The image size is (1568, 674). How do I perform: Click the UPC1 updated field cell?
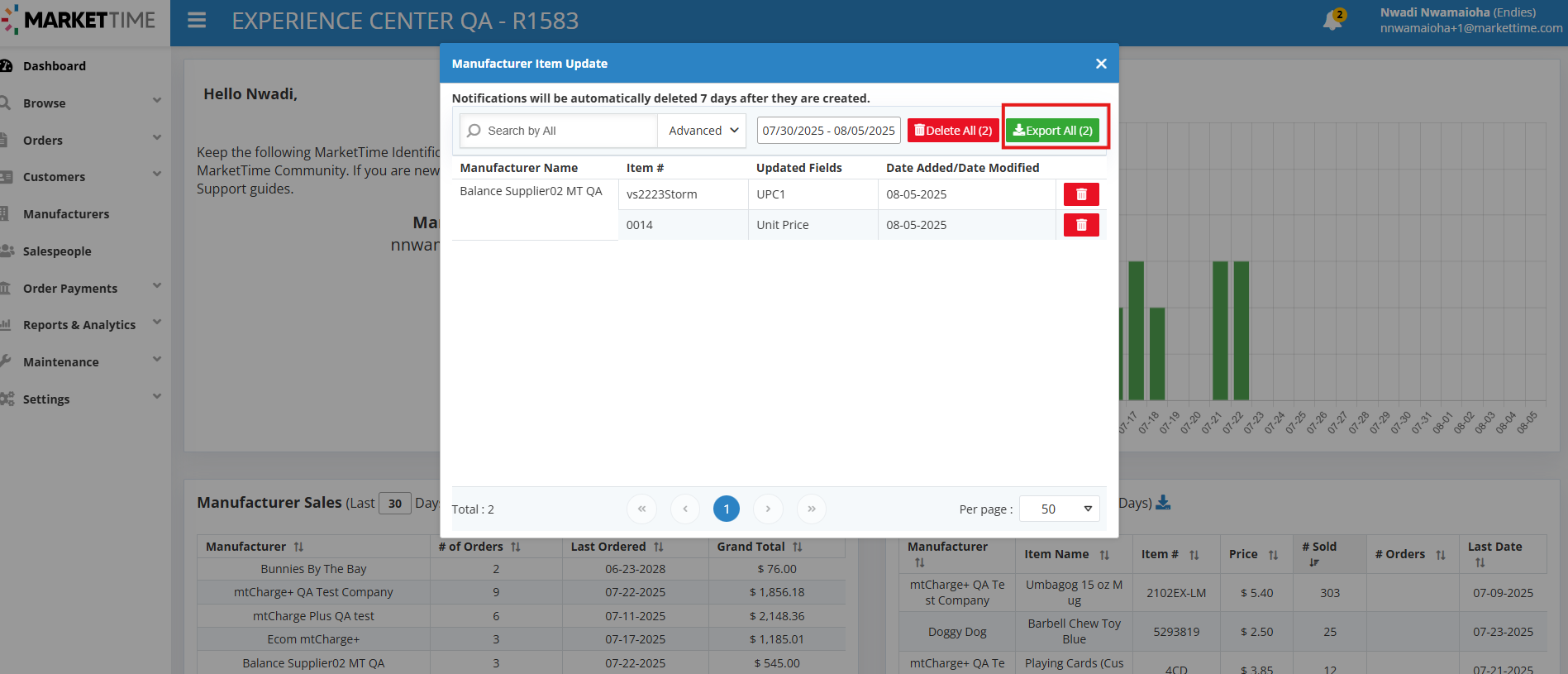(813, 194)
